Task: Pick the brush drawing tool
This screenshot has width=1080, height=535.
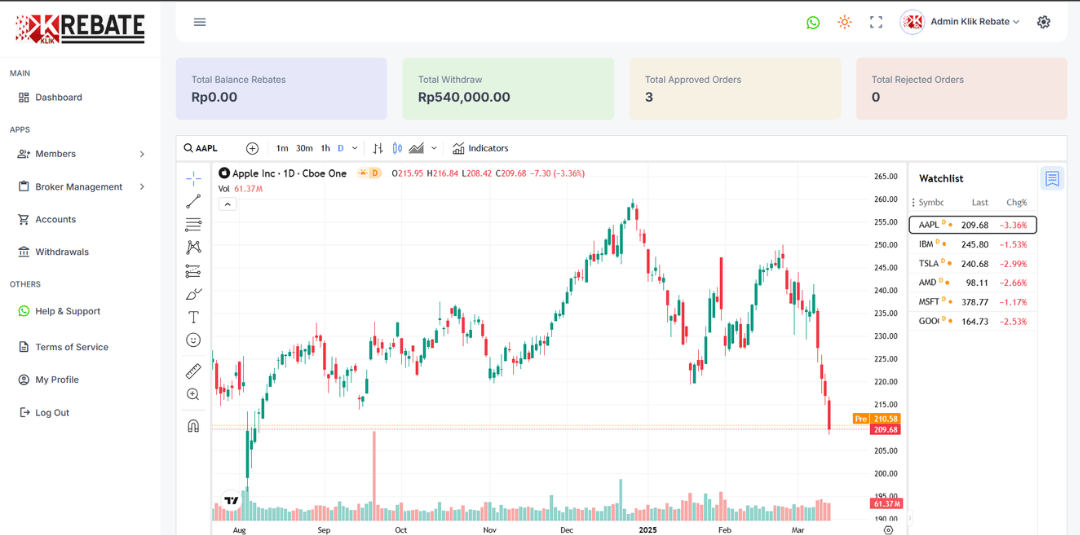Action: [x=193, y=294]
